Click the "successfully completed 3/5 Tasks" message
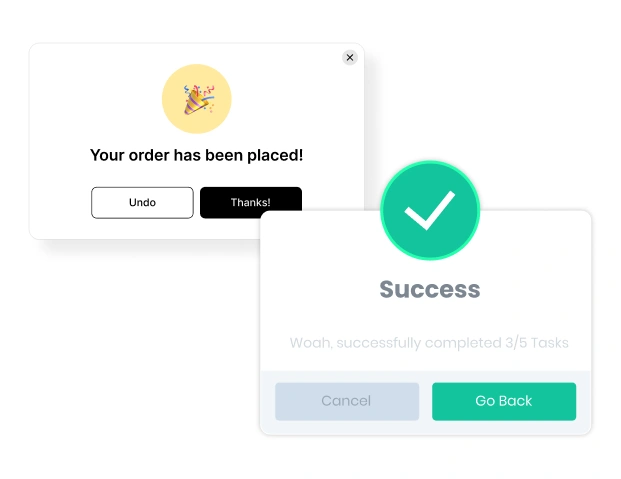This screenshot has width=621, height=479. [429, 343]
